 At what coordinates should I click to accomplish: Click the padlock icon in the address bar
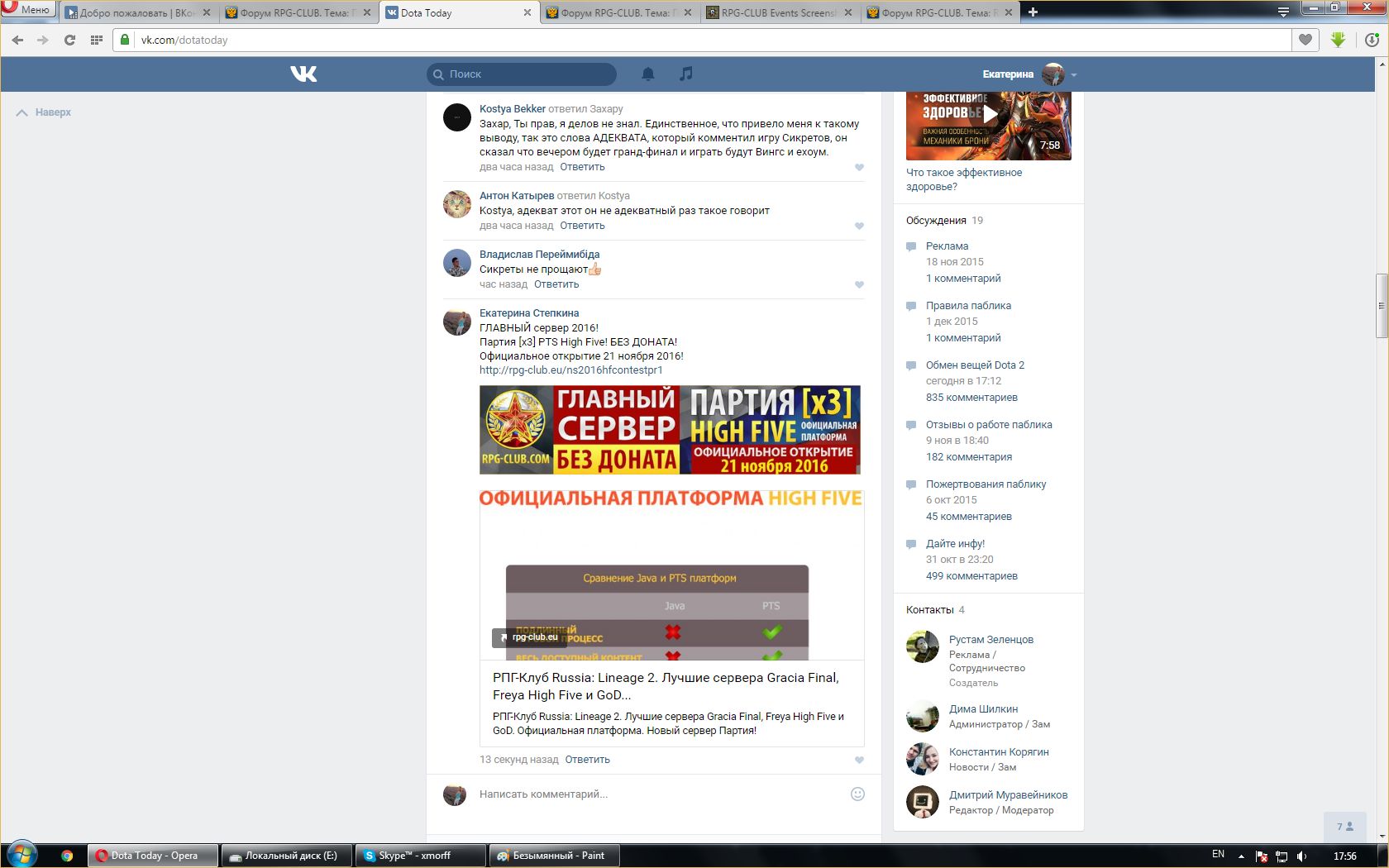(124, 40)
